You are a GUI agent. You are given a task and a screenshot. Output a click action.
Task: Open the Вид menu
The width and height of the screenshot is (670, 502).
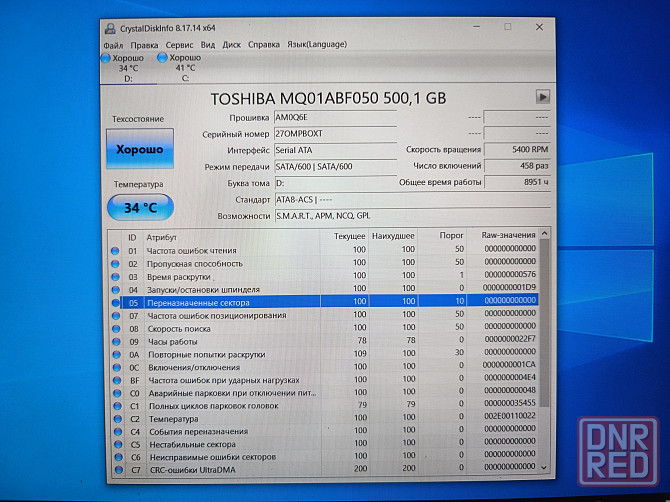(x=208, y=44)
